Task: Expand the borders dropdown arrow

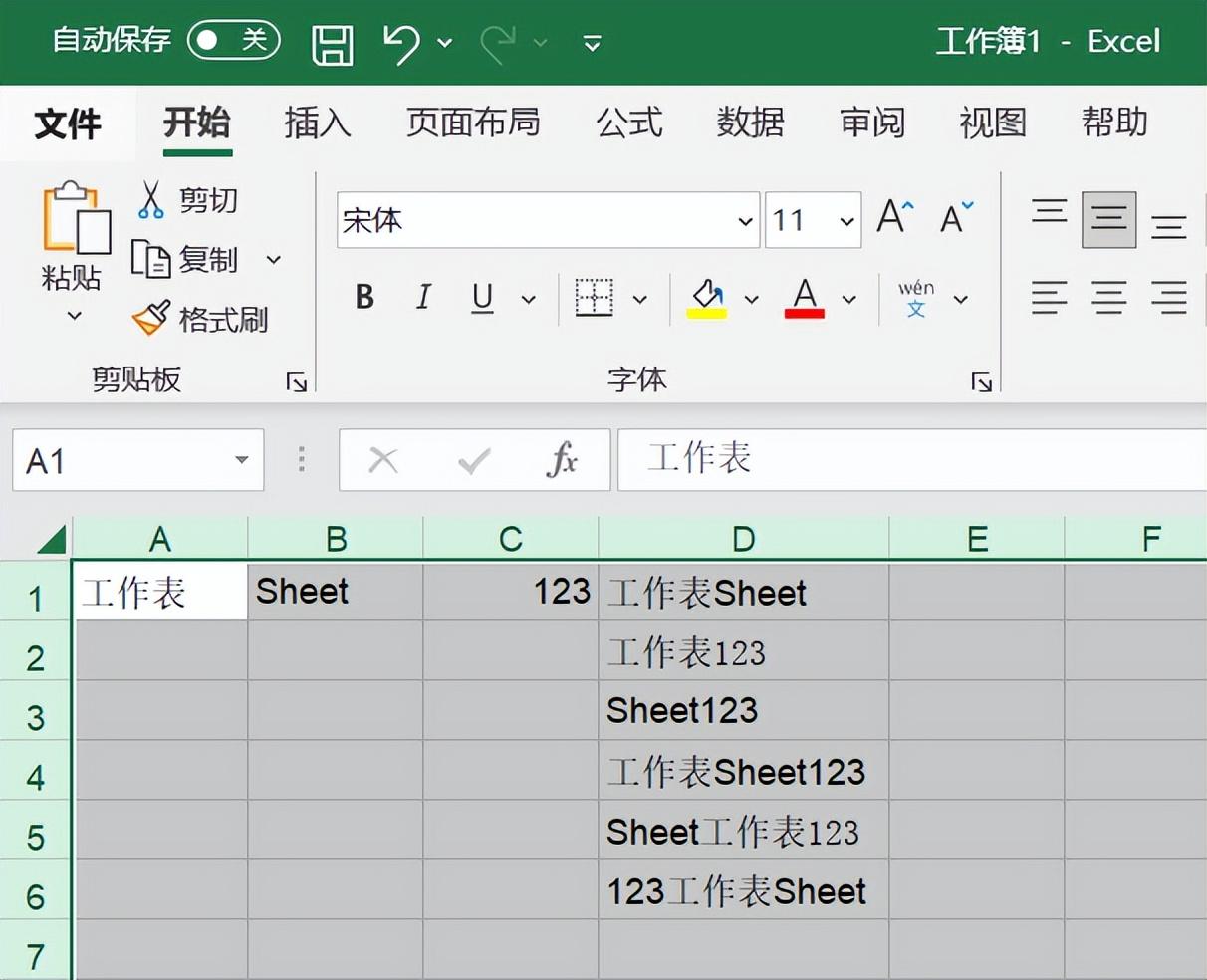Action: 638,298
